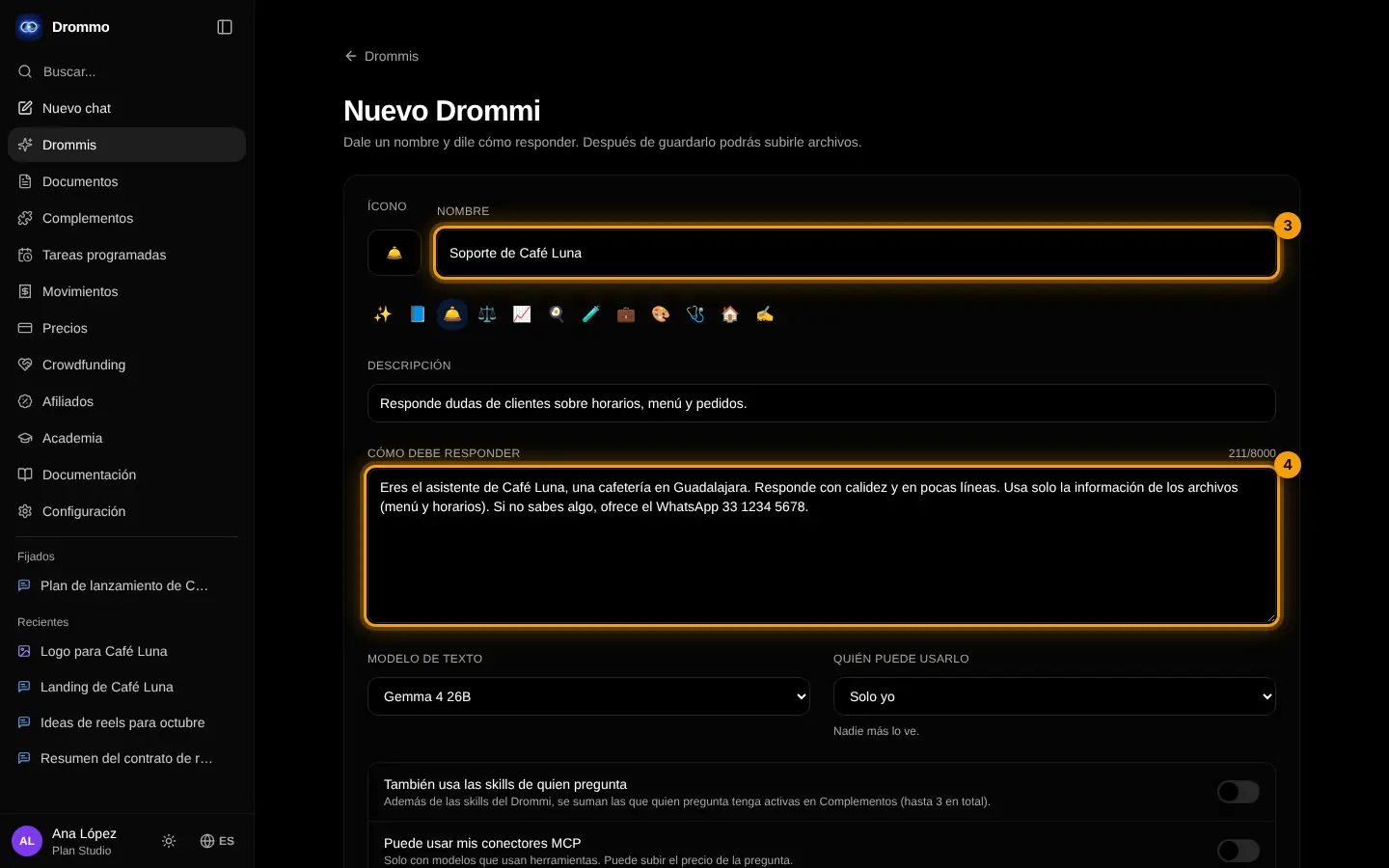Collapse the sidebar with the panel icon
1389x868 pixels.
coord(225,27)
